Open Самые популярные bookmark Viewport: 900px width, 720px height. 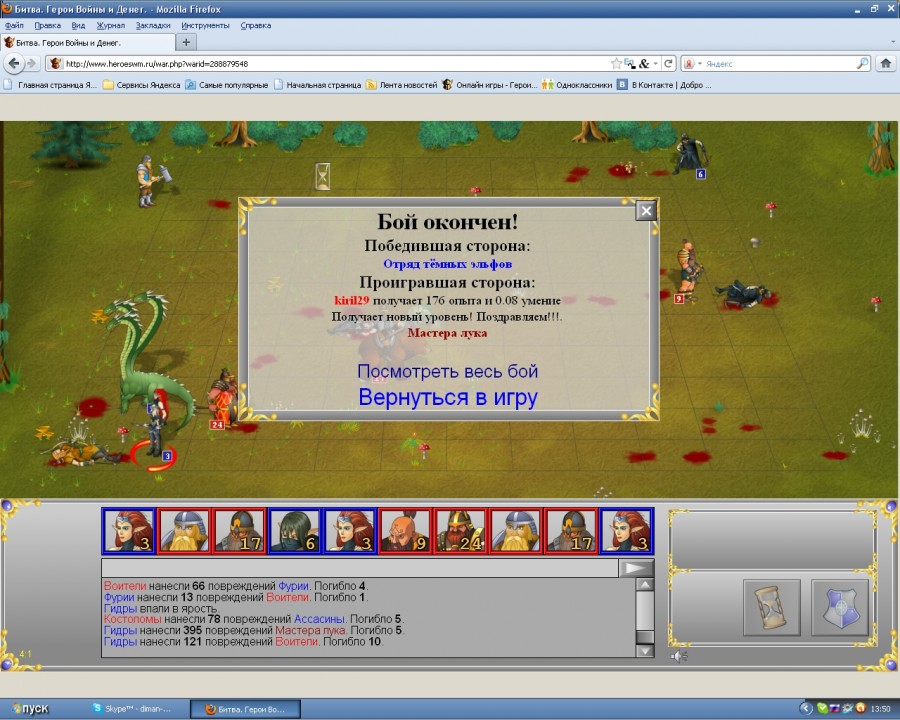227,85
